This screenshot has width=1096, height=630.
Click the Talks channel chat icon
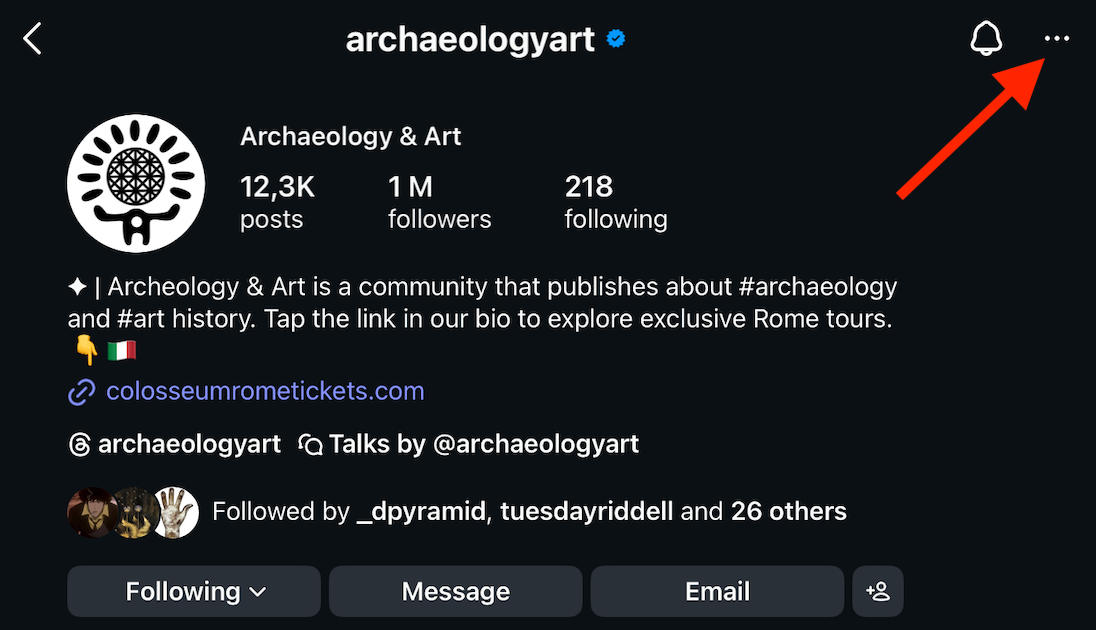[x=311, y=445]
